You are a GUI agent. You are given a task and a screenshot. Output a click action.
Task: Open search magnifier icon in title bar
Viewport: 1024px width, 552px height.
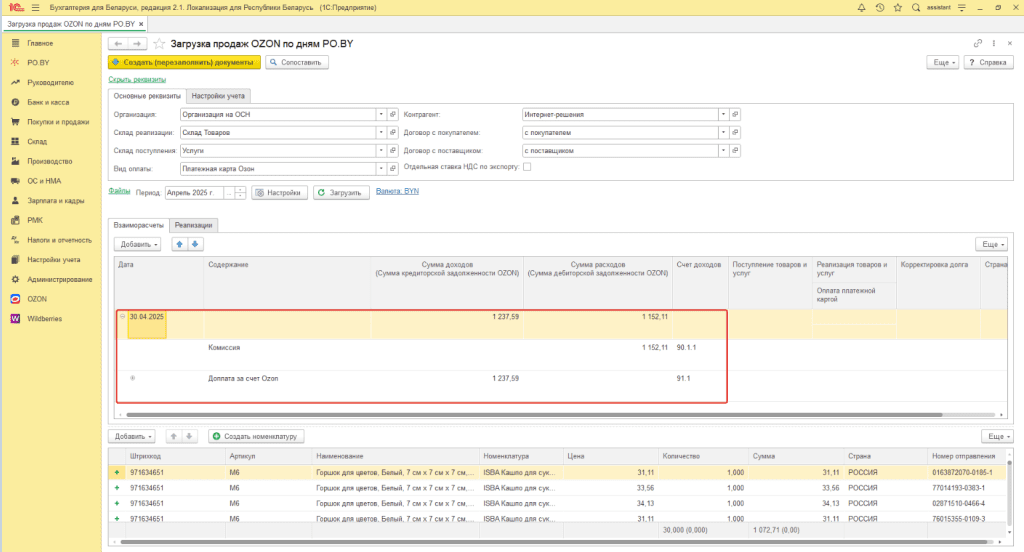[916, 8]
